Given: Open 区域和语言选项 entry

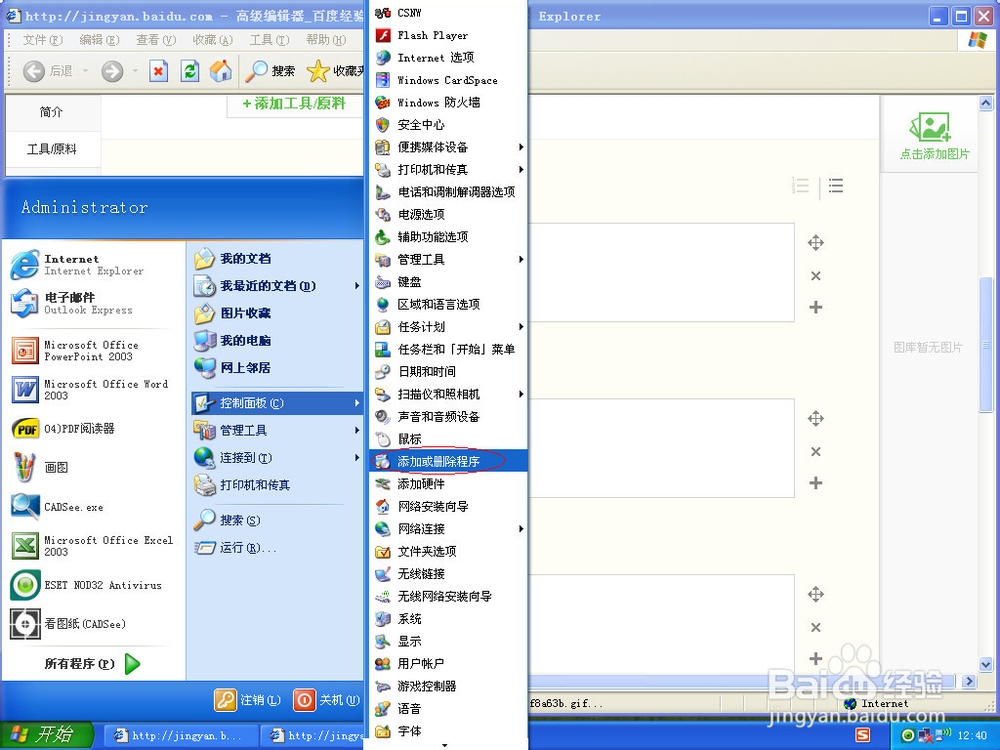Looking at the screenshot, I should 448,304.
